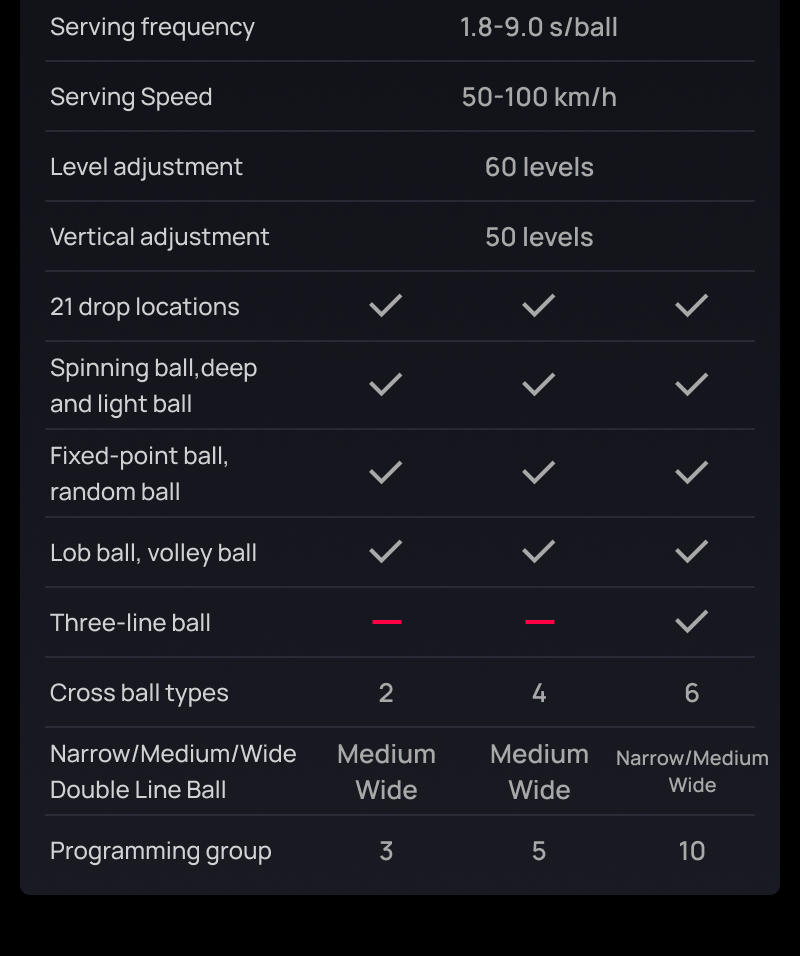Click Cross ball types value 6

pyautogui.click(x=691, y=693)
